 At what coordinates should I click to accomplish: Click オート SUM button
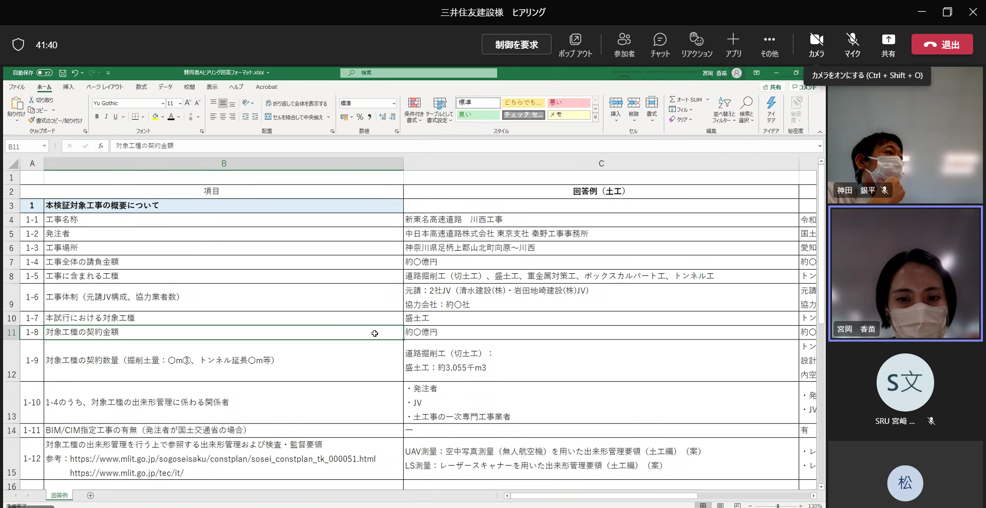coord(685,100)
